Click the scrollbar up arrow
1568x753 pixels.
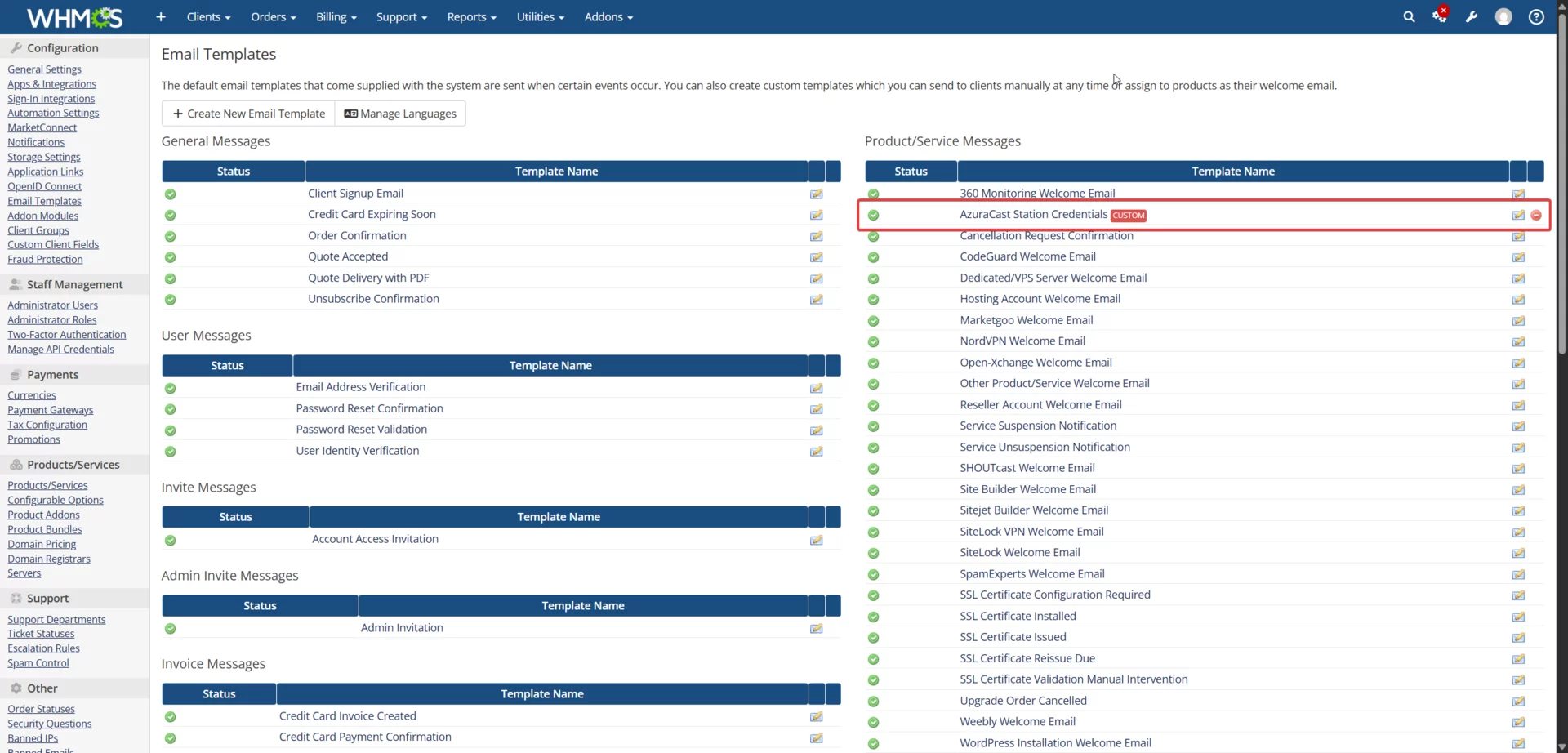pos(1561,6)
